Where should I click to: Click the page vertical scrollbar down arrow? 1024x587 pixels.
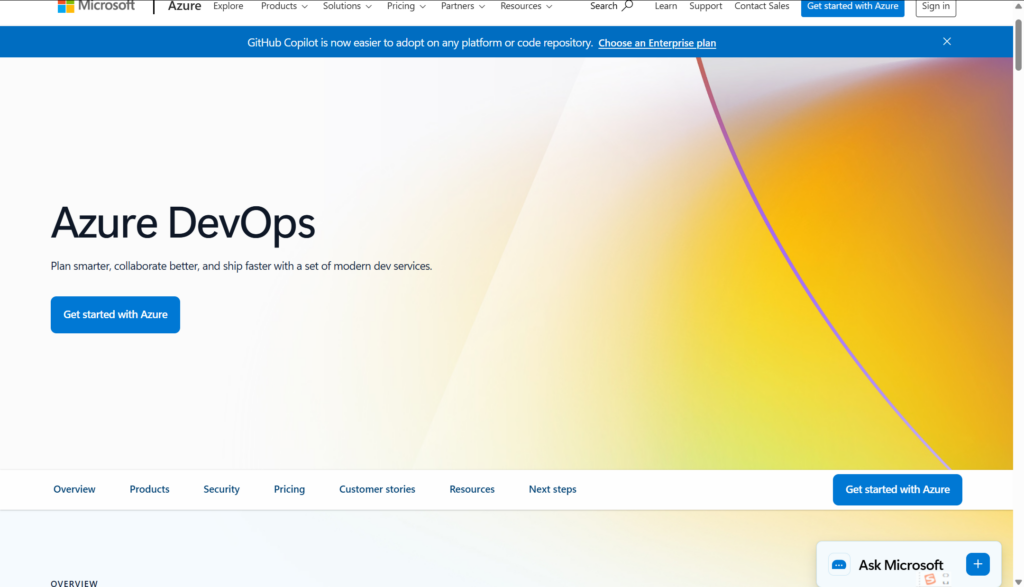[x=1018, y=582]
